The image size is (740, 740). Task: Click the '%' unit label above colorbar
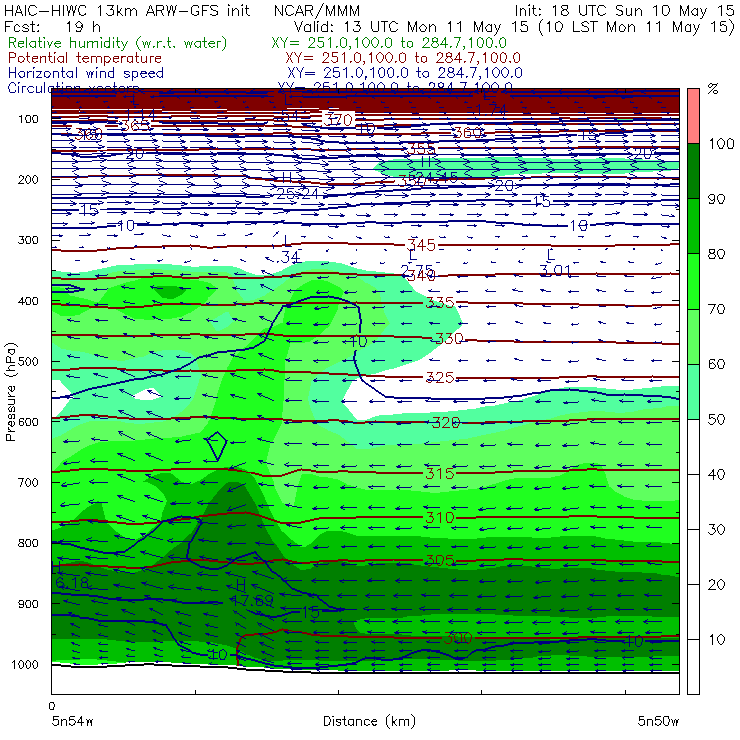713,89
